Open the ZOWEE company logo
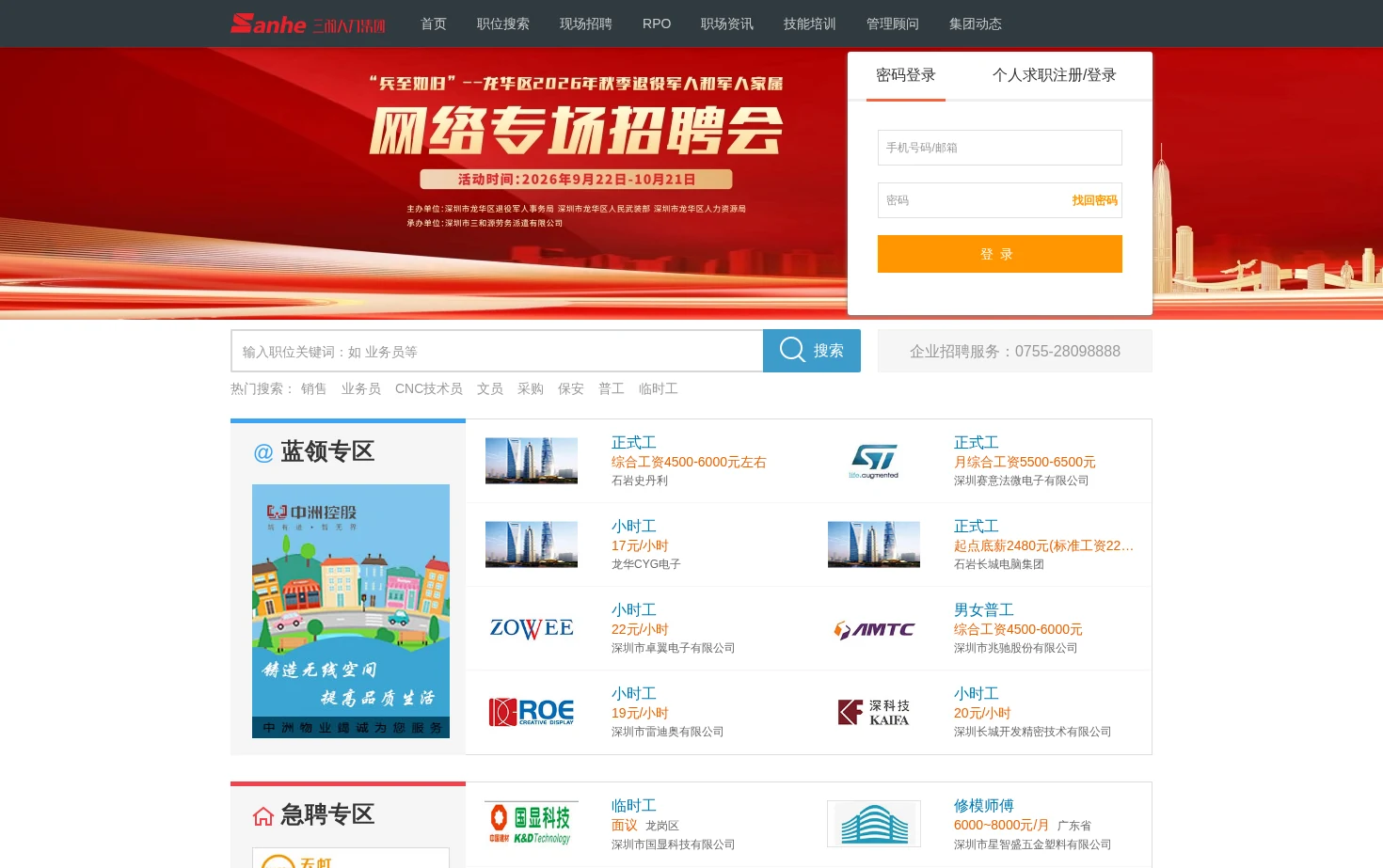This screenshot has width=1383, height=868. point(532,628)
